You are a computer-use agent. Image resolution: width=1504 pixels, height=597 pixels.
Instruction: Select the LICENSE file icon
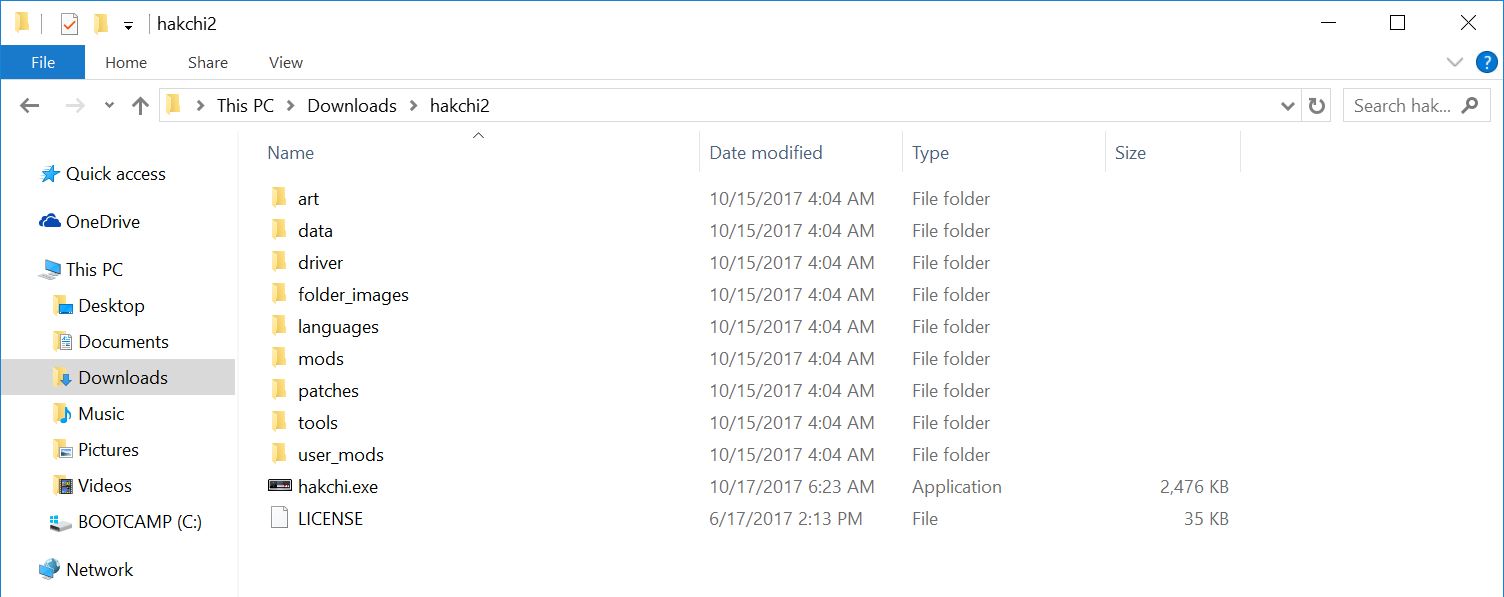click(x=280, y=518)
